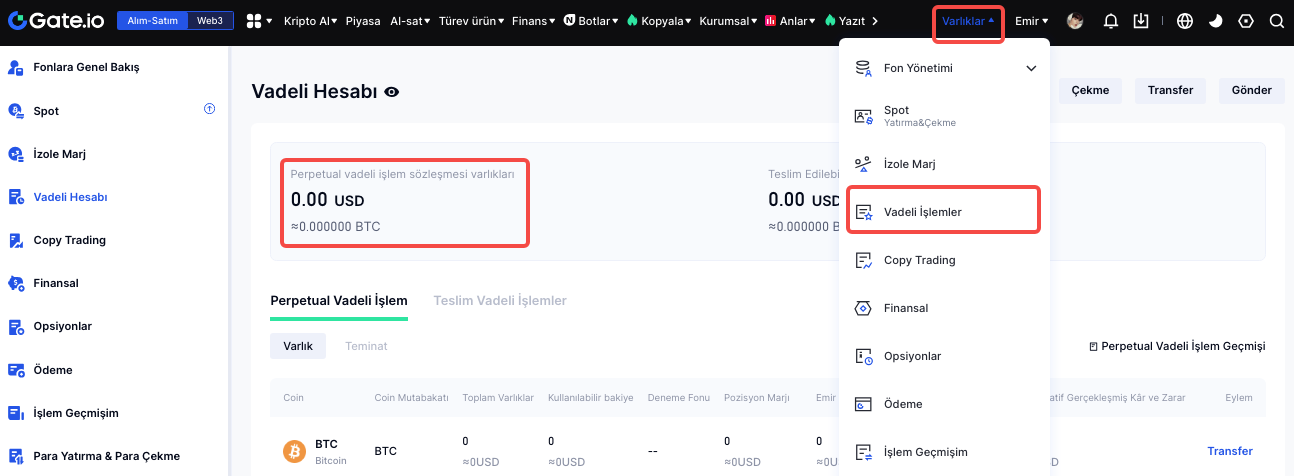Hide balance with eye icon
The width and height of the screenshot is (1294, 476).
point(392,92)
